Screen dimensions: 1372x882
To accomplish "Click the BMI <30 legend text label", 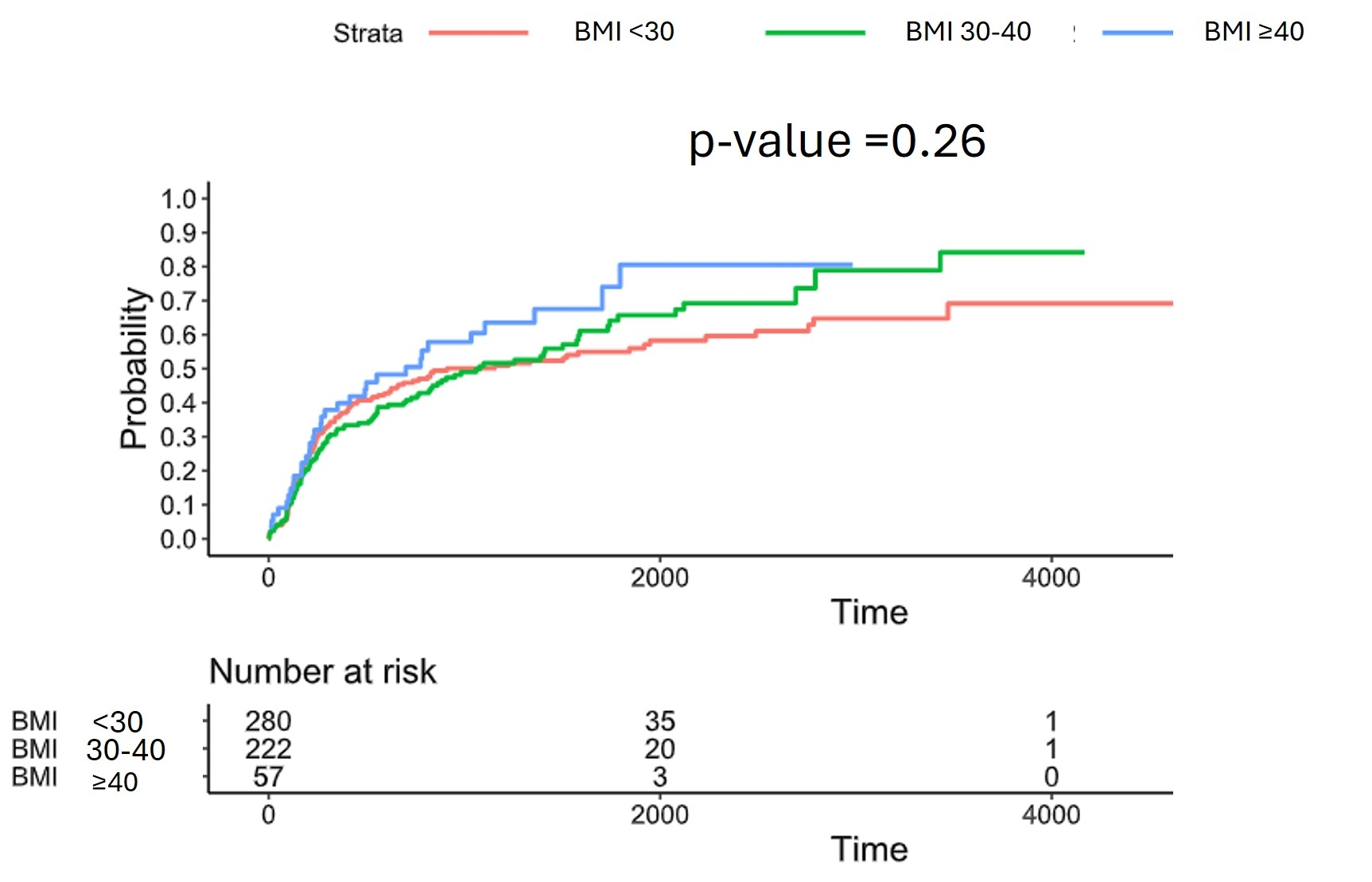I will [x=624, y=32].
